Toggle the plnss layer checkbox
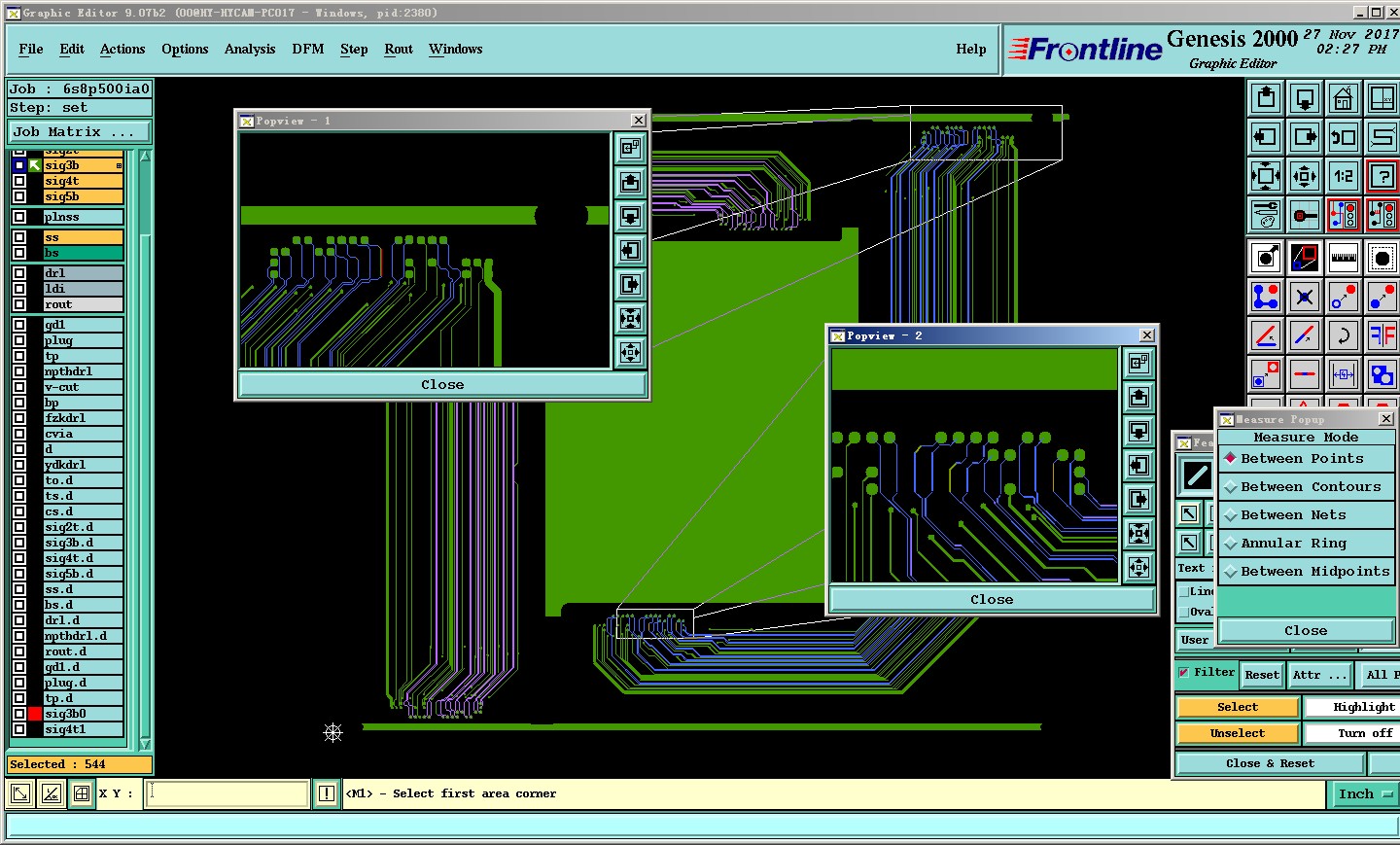The image size is (1400, 845). [19, 217]
